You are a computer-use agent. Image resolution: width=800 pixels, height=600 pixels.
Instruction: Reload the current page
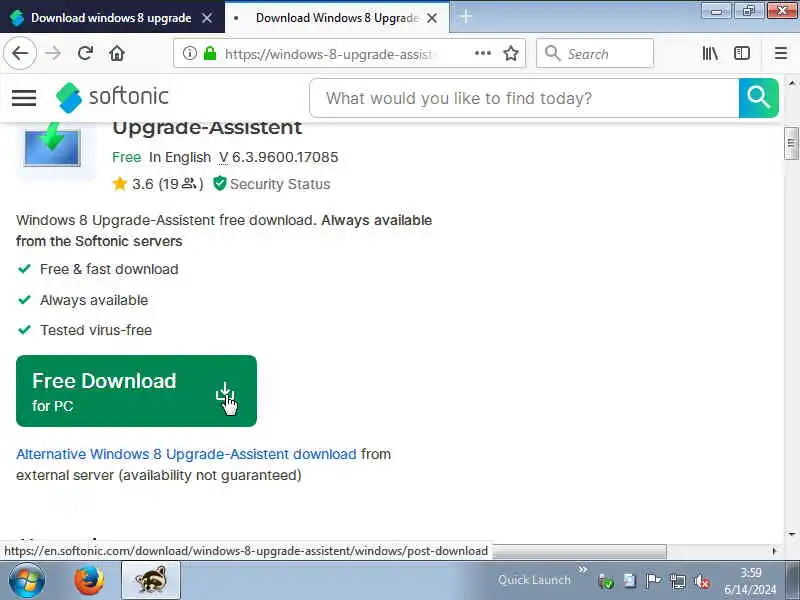tap(85, 53)
